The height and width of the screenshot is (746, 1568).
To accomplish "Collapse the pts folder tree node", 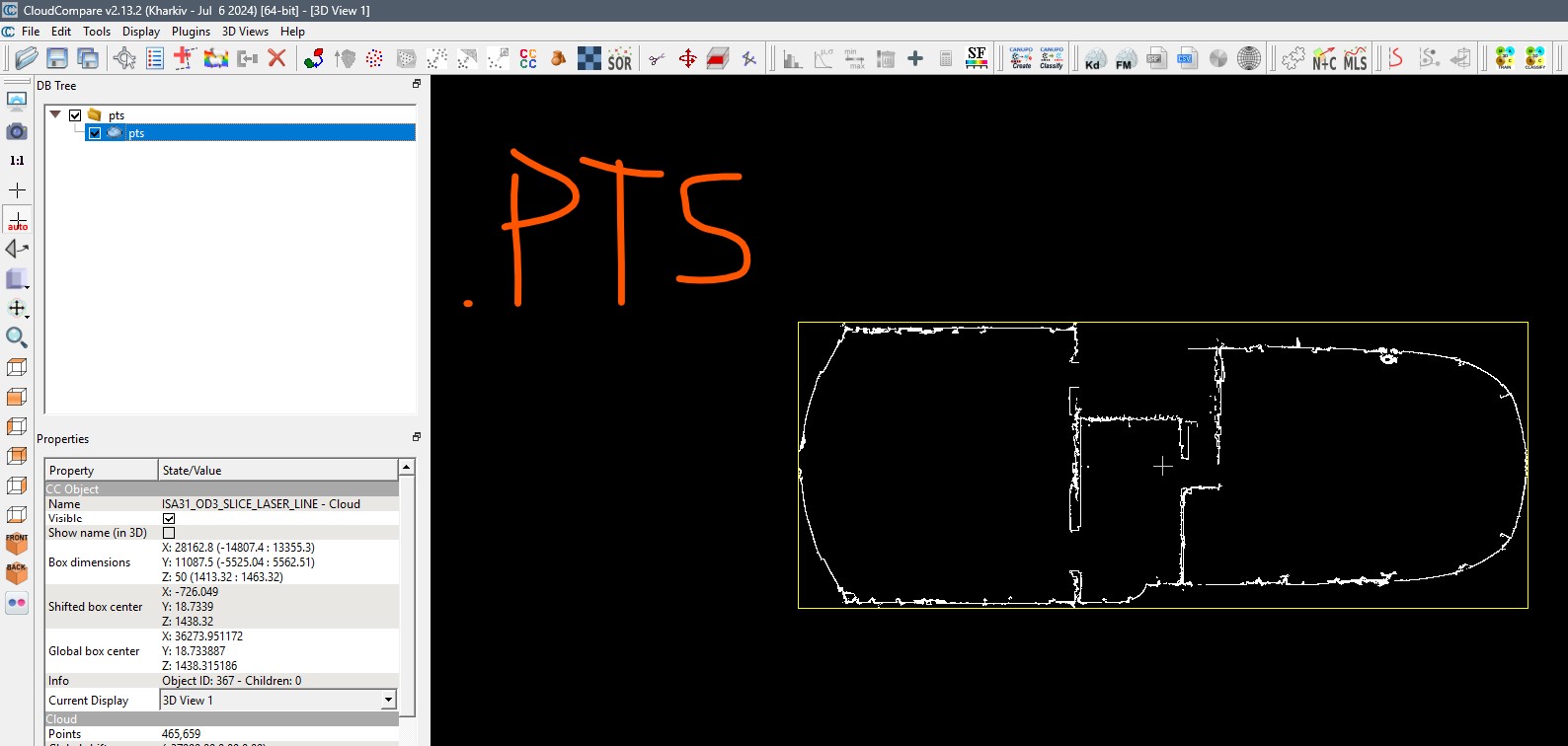I will click(56, 114).
